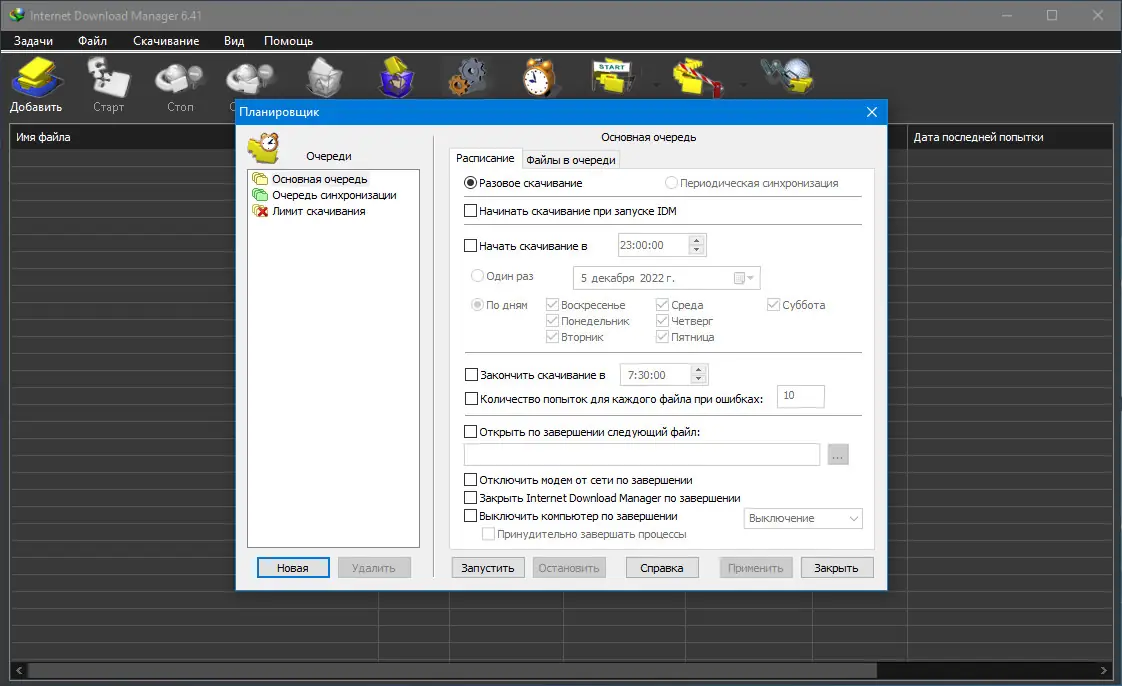Click the START queue folder icon
This screenshot has width=1122, height=686.
tap(613, 77)
